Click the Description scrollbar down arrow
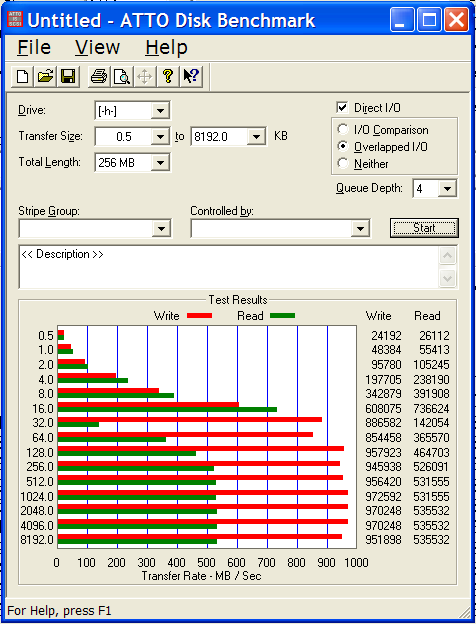This screenshot has width=476, height=624. pyautogui.click(x=447, y=279)
